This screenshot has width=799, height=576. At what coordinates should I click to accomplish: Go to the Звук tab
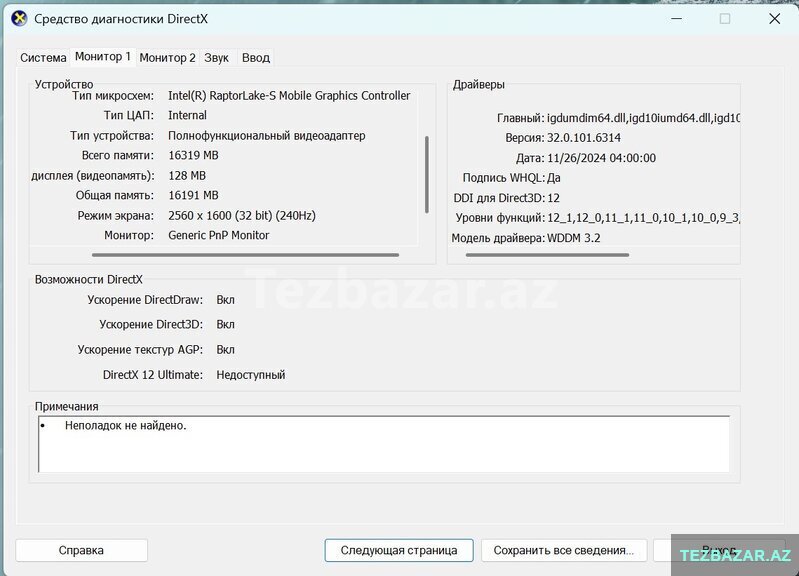217,58
